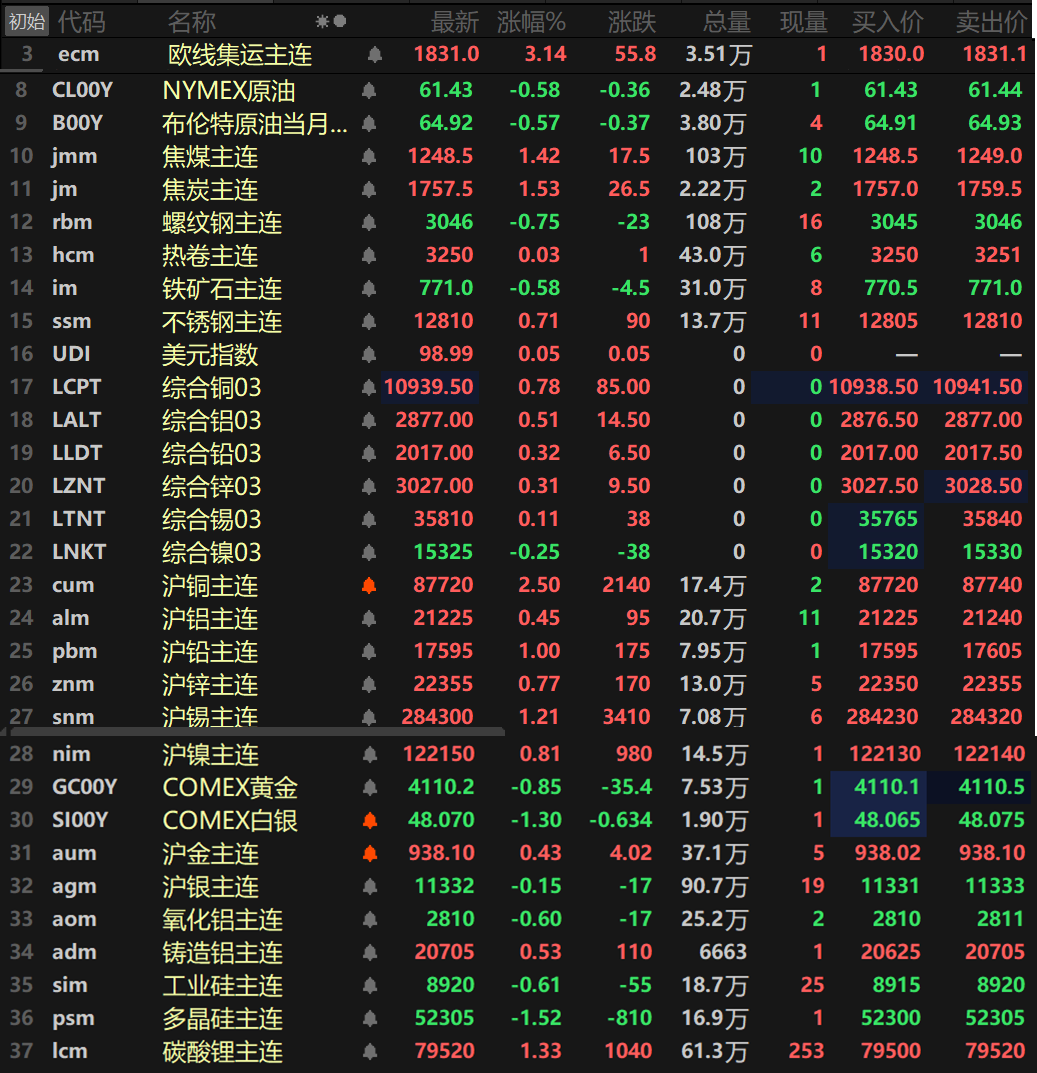Sort by the 总量 volume column header

point(726,21)
